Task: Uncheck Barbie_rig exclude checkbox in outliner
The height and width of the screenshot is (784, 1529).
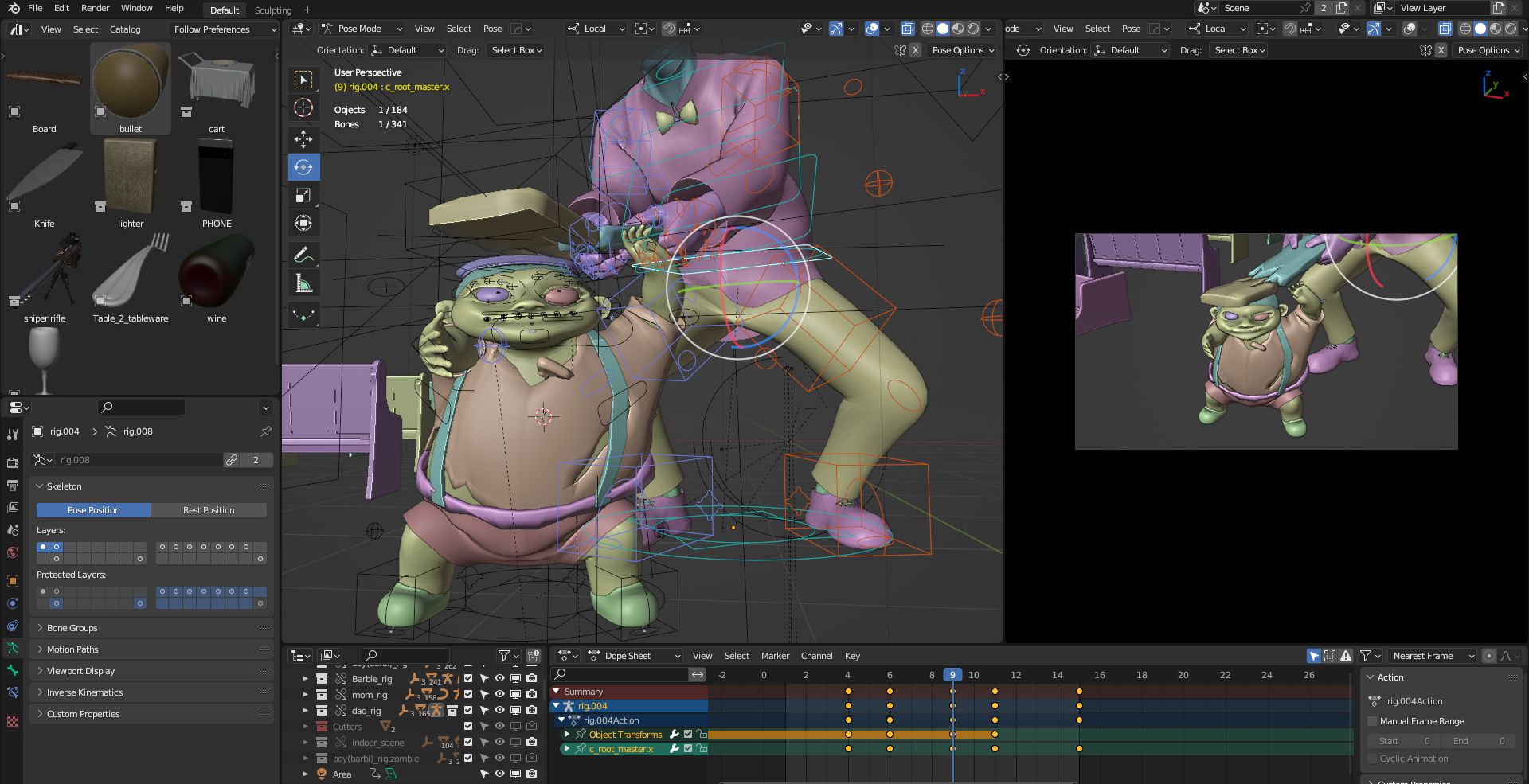Action: pos(468,679)
